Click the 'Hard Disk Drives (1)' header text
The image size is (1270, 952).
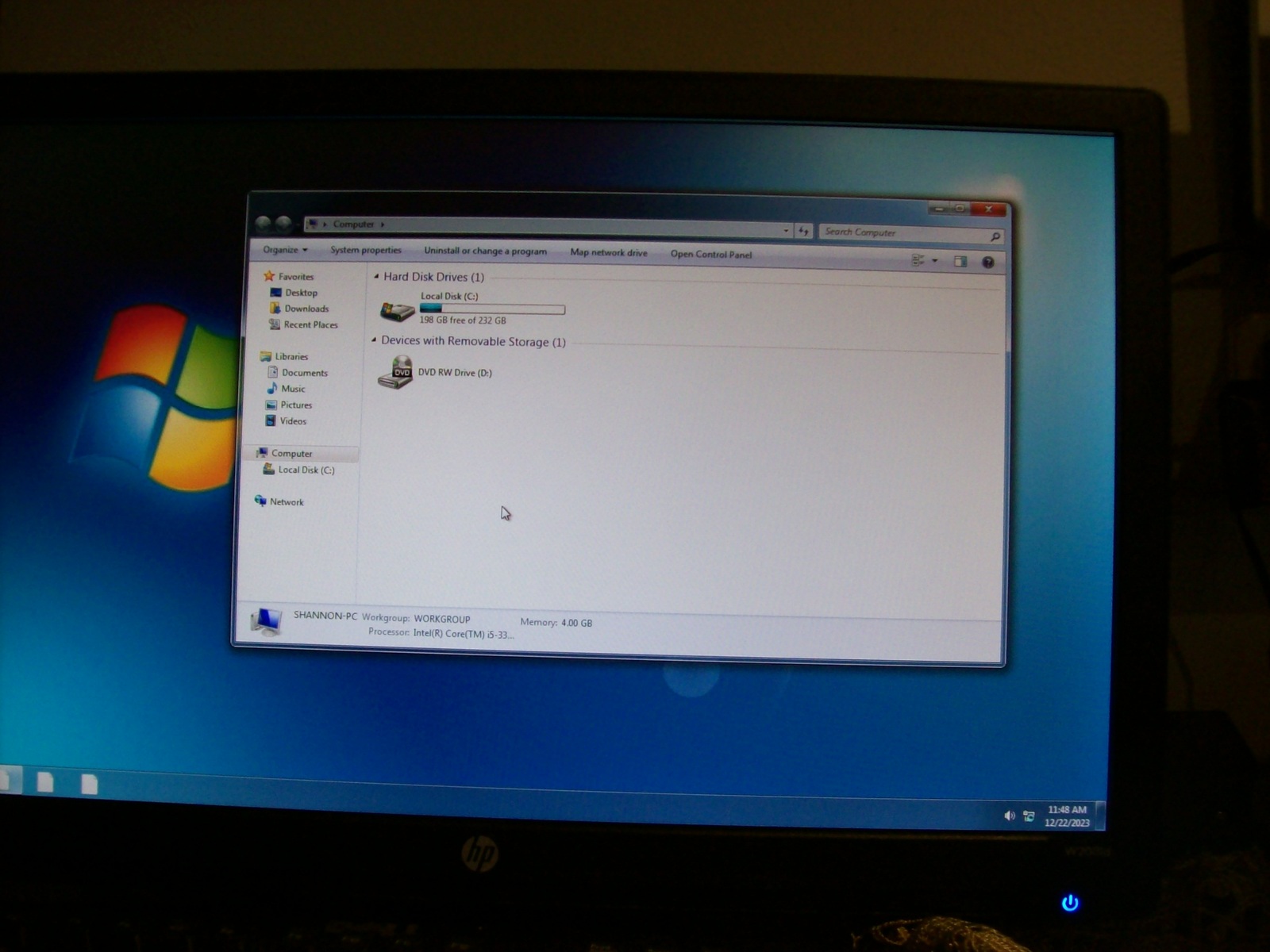tap(433, 277)
